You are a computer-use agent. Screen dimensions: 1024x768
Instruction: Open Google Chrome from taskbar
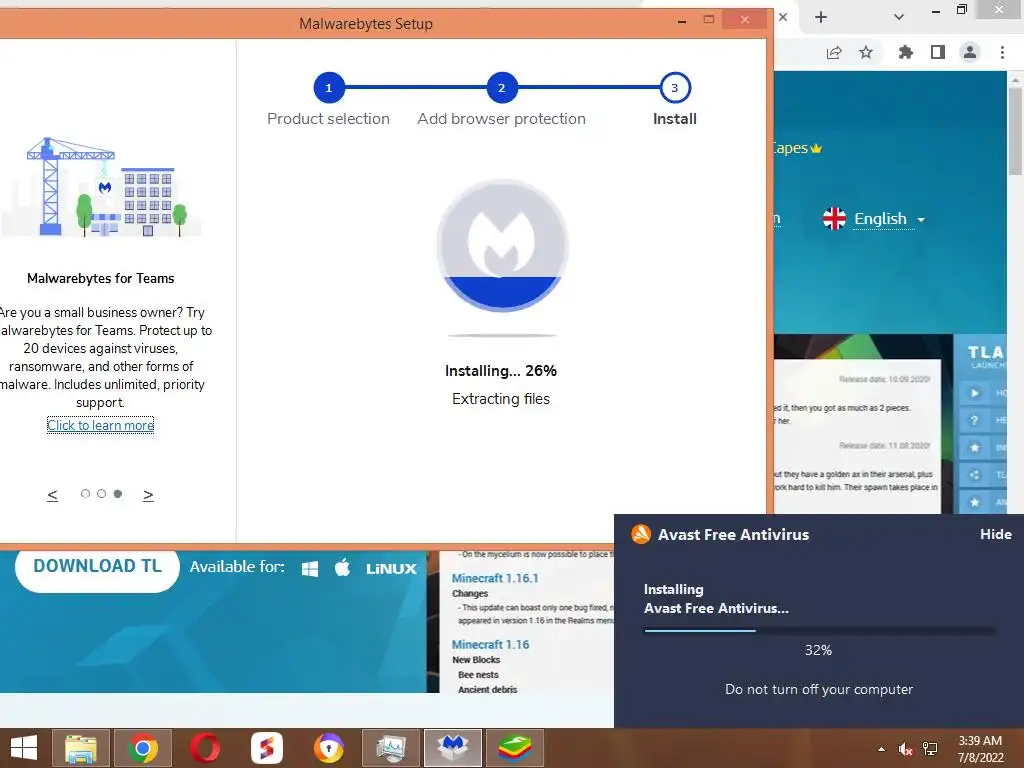pyautogui.click(x=143, y=748)
